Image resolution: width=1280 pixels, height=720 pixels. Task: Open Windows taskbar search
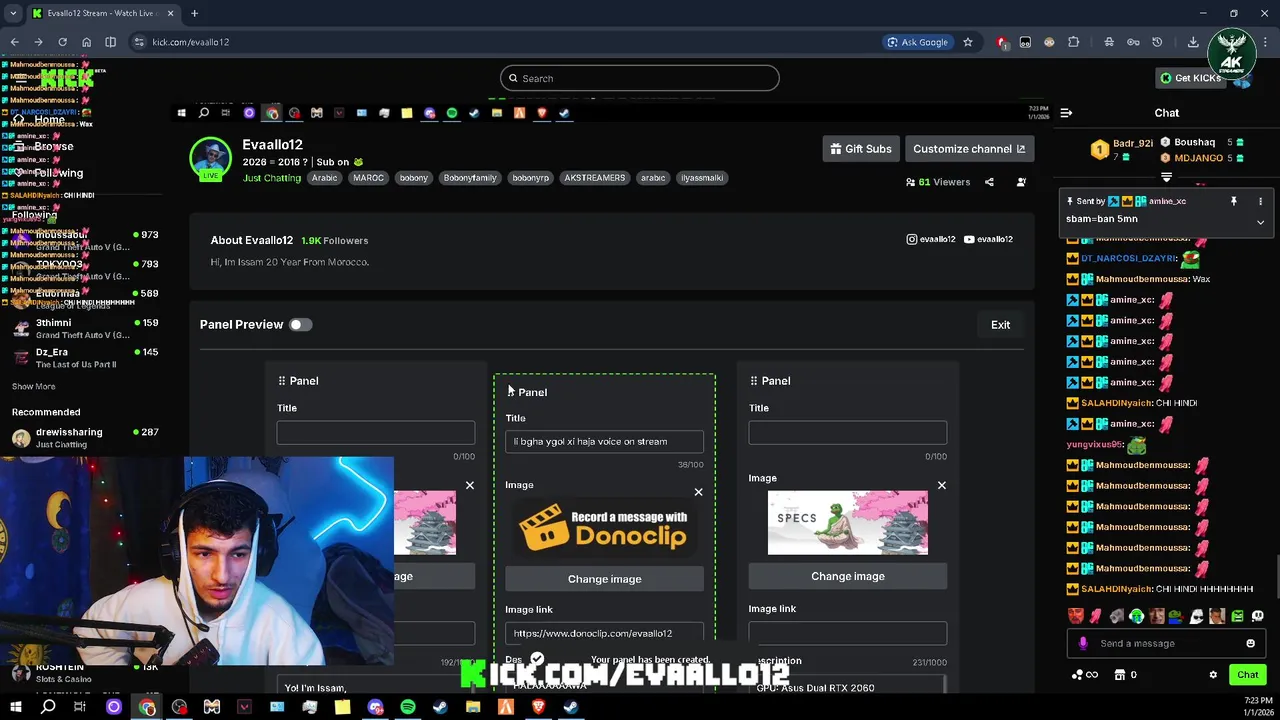click(x=47, y=707)
